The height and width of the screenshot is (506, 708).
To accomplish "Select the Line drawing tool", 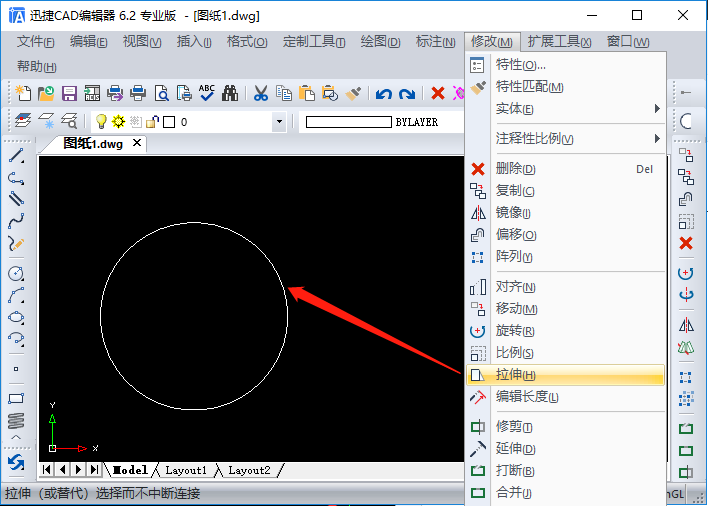I will tap(16, 156).
